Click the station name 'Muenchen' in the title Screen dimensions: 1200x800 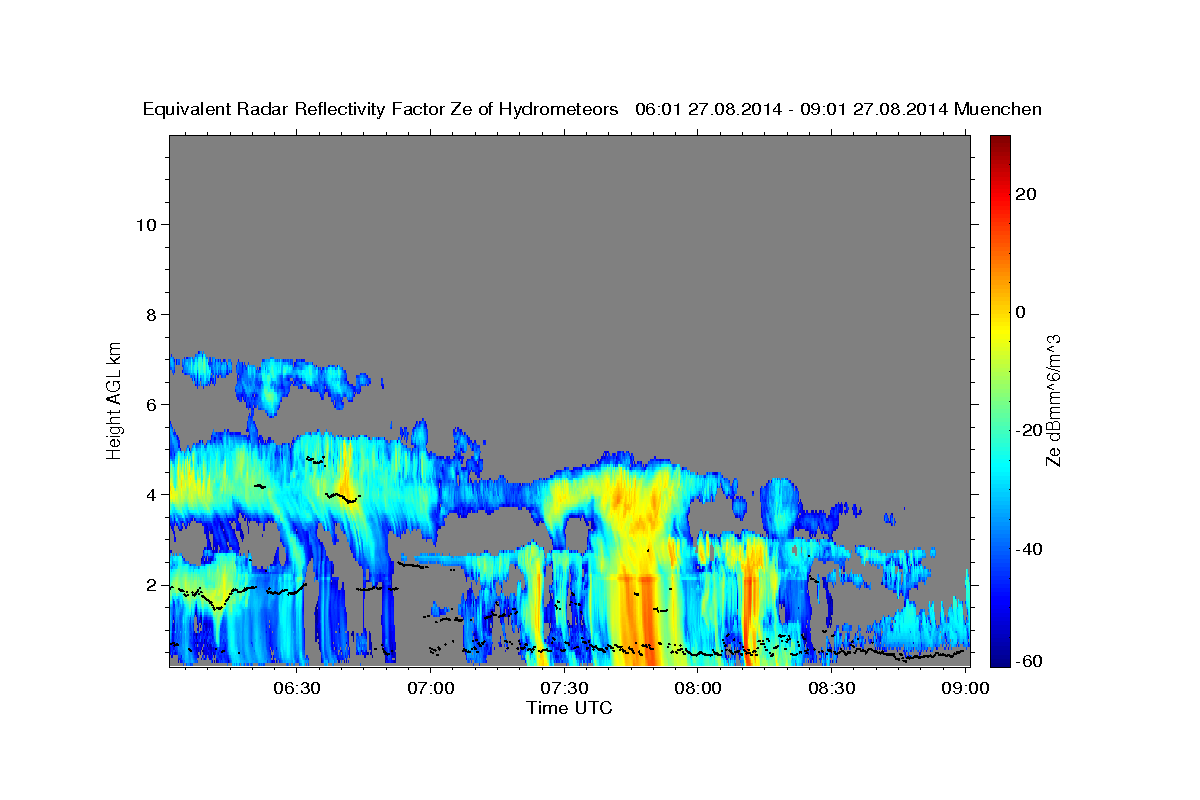click(x=999, y=109)
